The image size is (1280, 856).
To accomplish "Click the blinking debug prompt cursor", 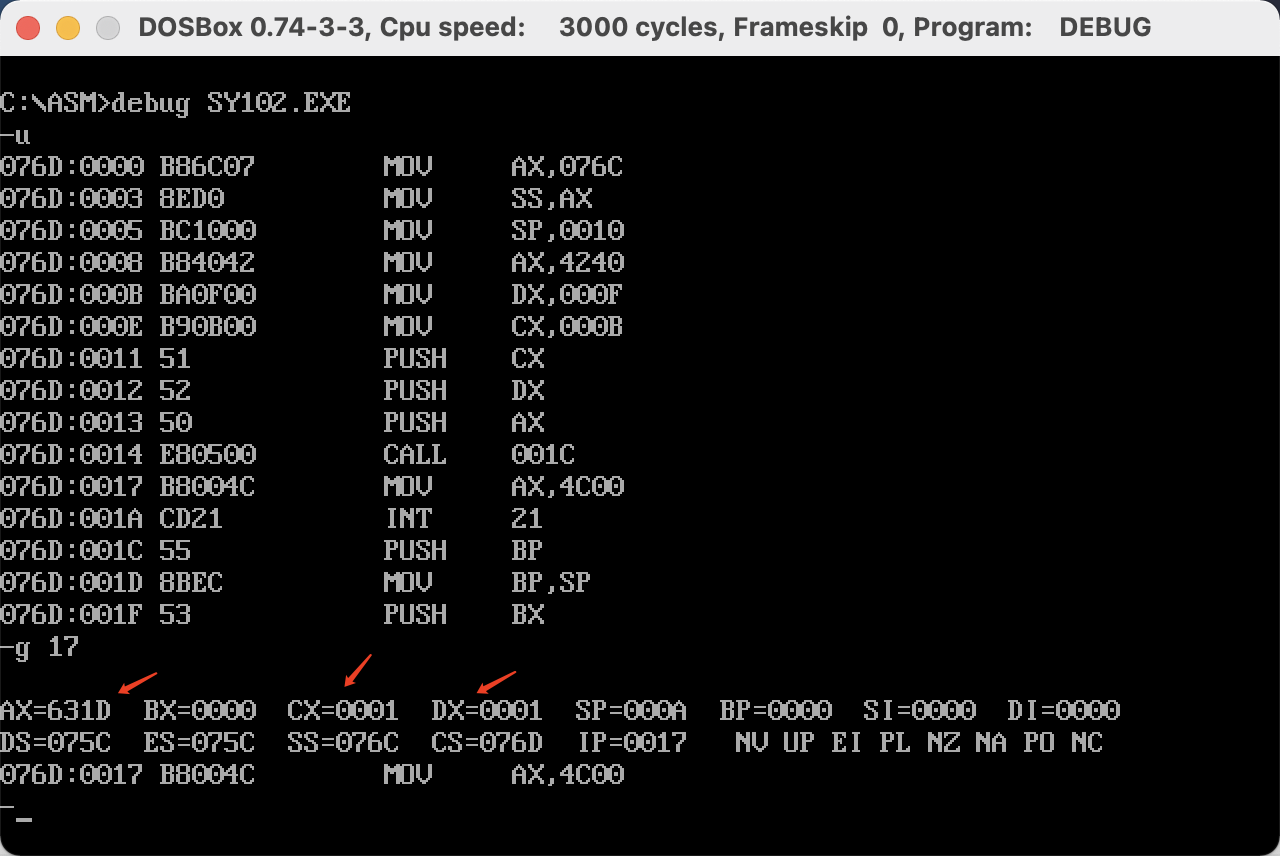I will pos(24,821).
